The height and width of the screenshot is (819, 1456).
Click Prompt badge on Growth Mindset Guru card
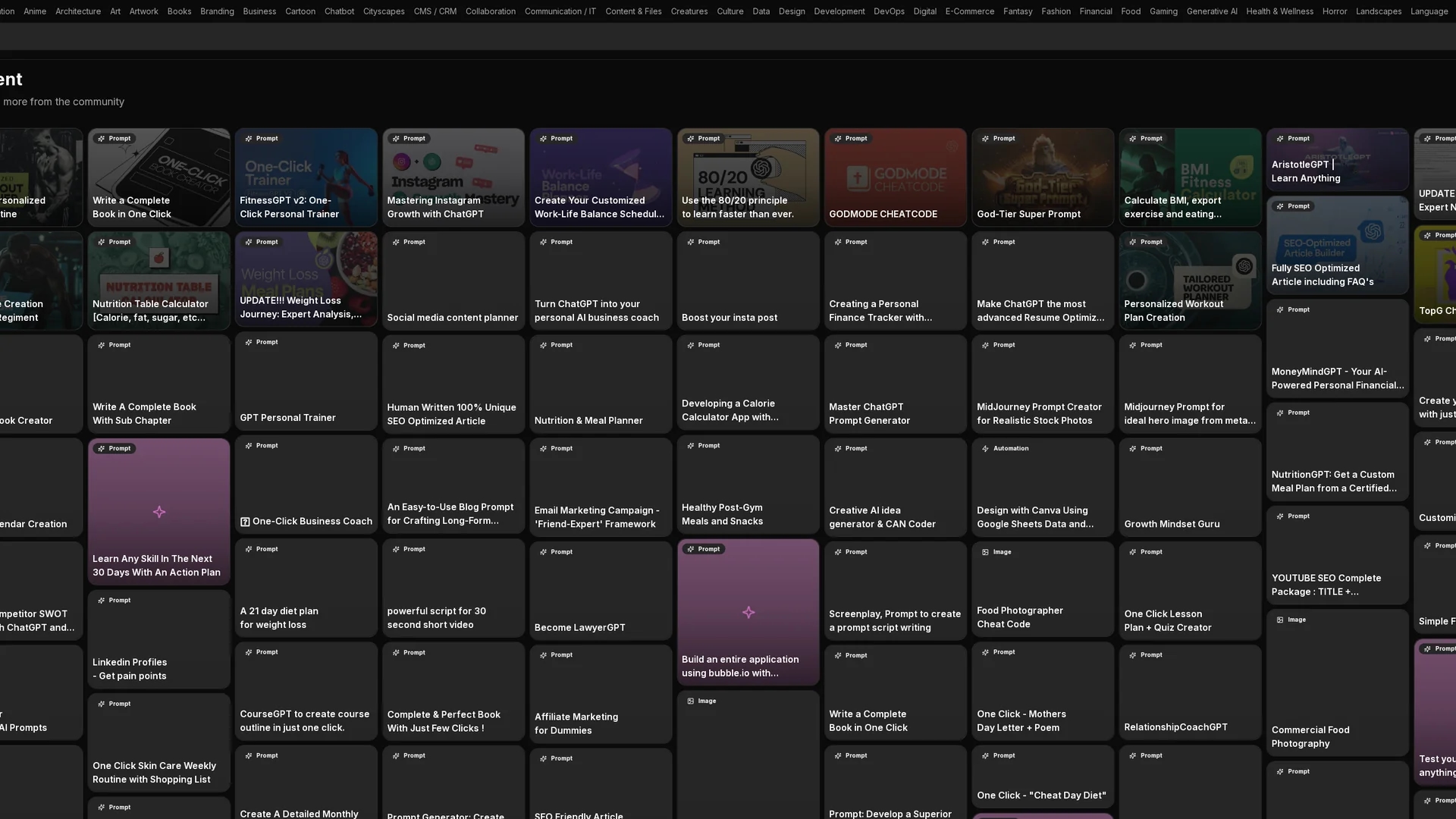tap(1145, 449)
